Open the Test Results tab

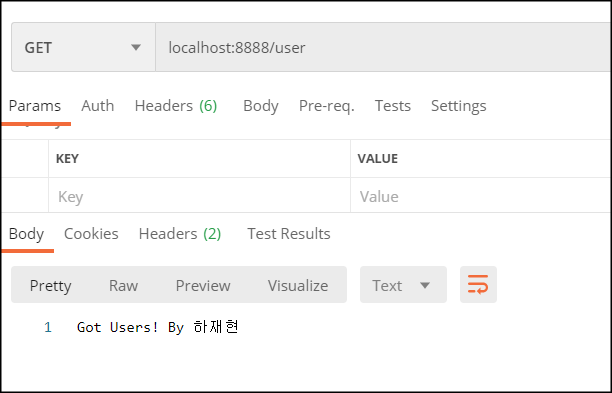pyautogui.click(x=289, y=234)
